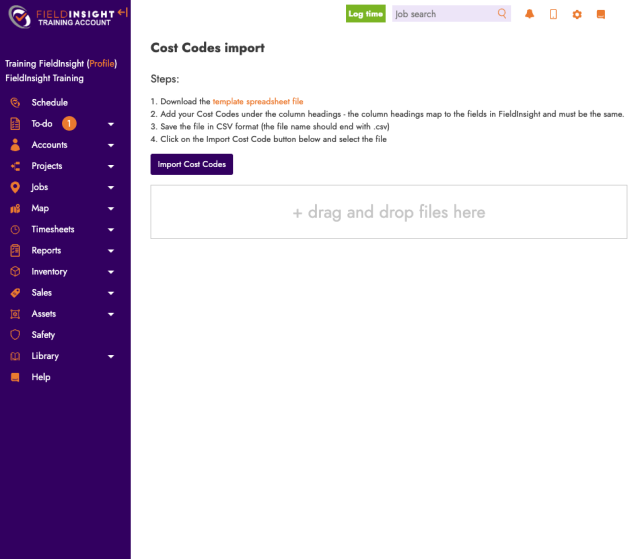Click the green Log time button
The width and height of the screenshot is (630, 559).
tap(365, 14)
